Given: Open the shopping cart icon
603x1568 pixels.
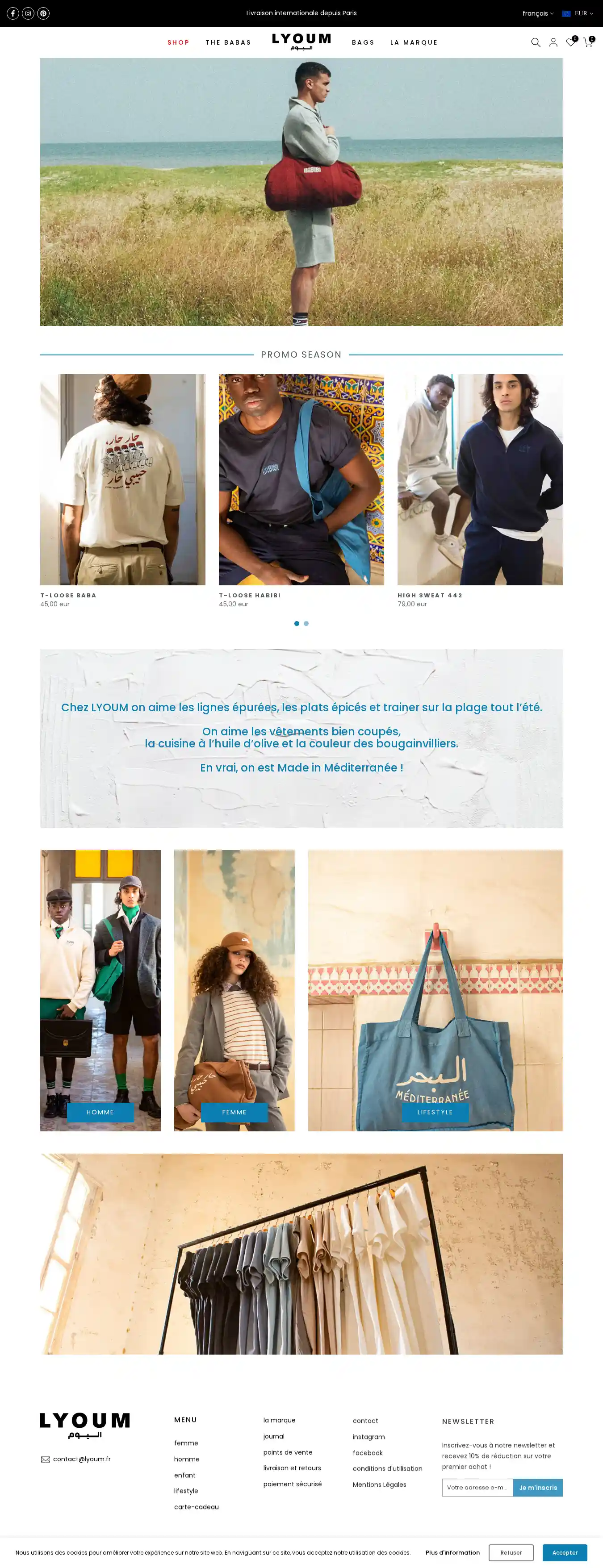Looking at the screenshot, I should click(588, 42).
